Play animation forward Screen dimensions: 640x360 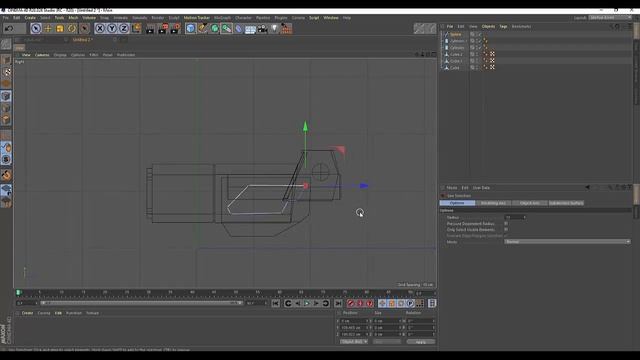point(307,303)
